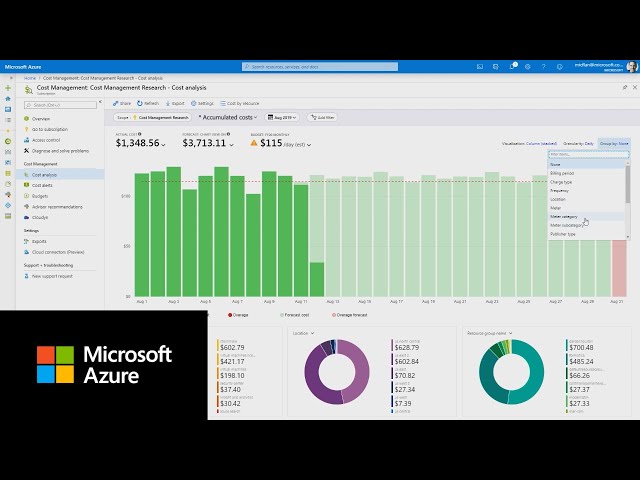Open Cloud connectors (Preview)
This screenshot has width=640, height=480.
[x=60, y=252]
